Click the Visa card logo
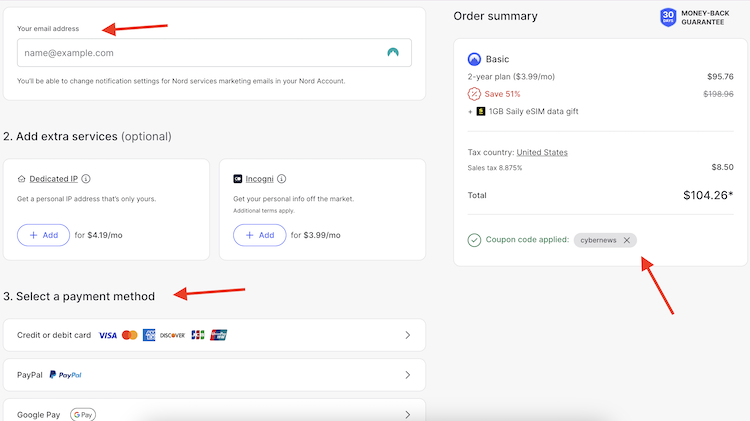 (x=108, y=335)
